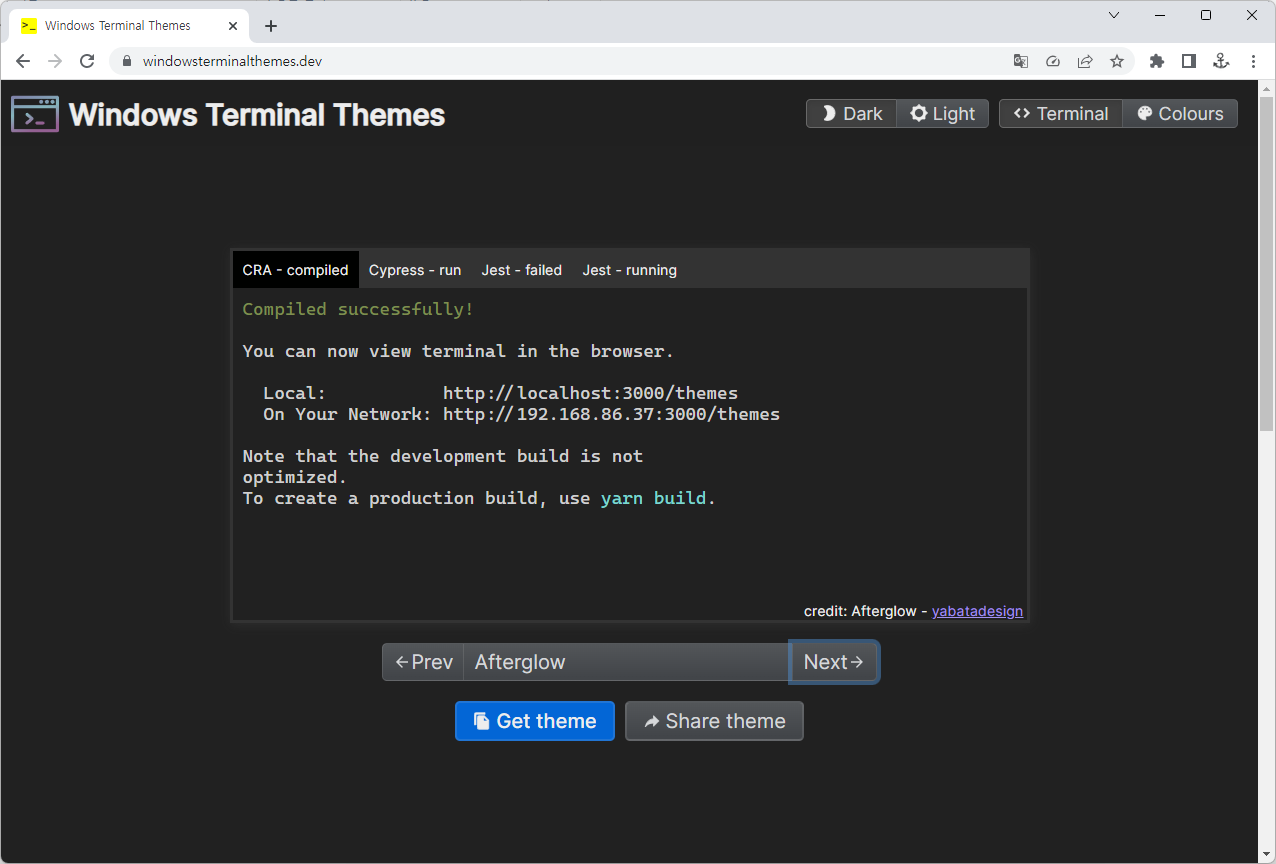
Task: Click the Get theme button
Action: point(535,721)
